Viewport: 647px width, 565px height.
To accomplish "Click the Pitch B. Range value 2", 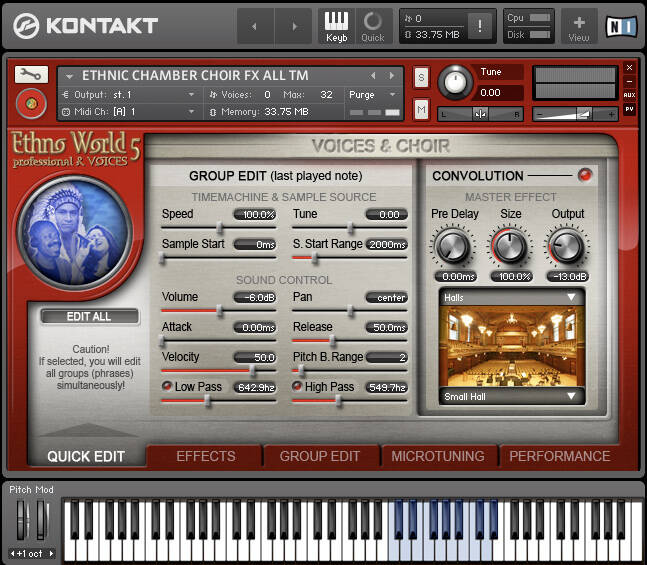I will point(387,357).
